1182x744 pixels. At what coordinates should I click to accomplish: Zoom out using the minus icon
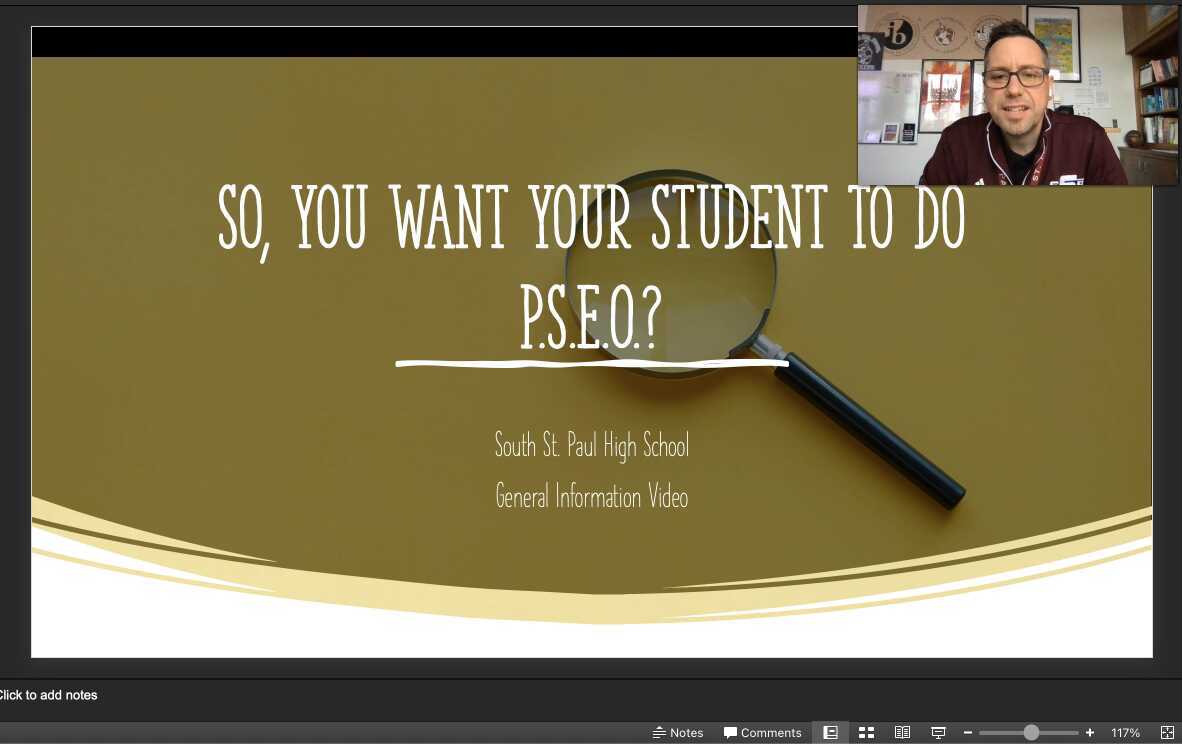968,732
